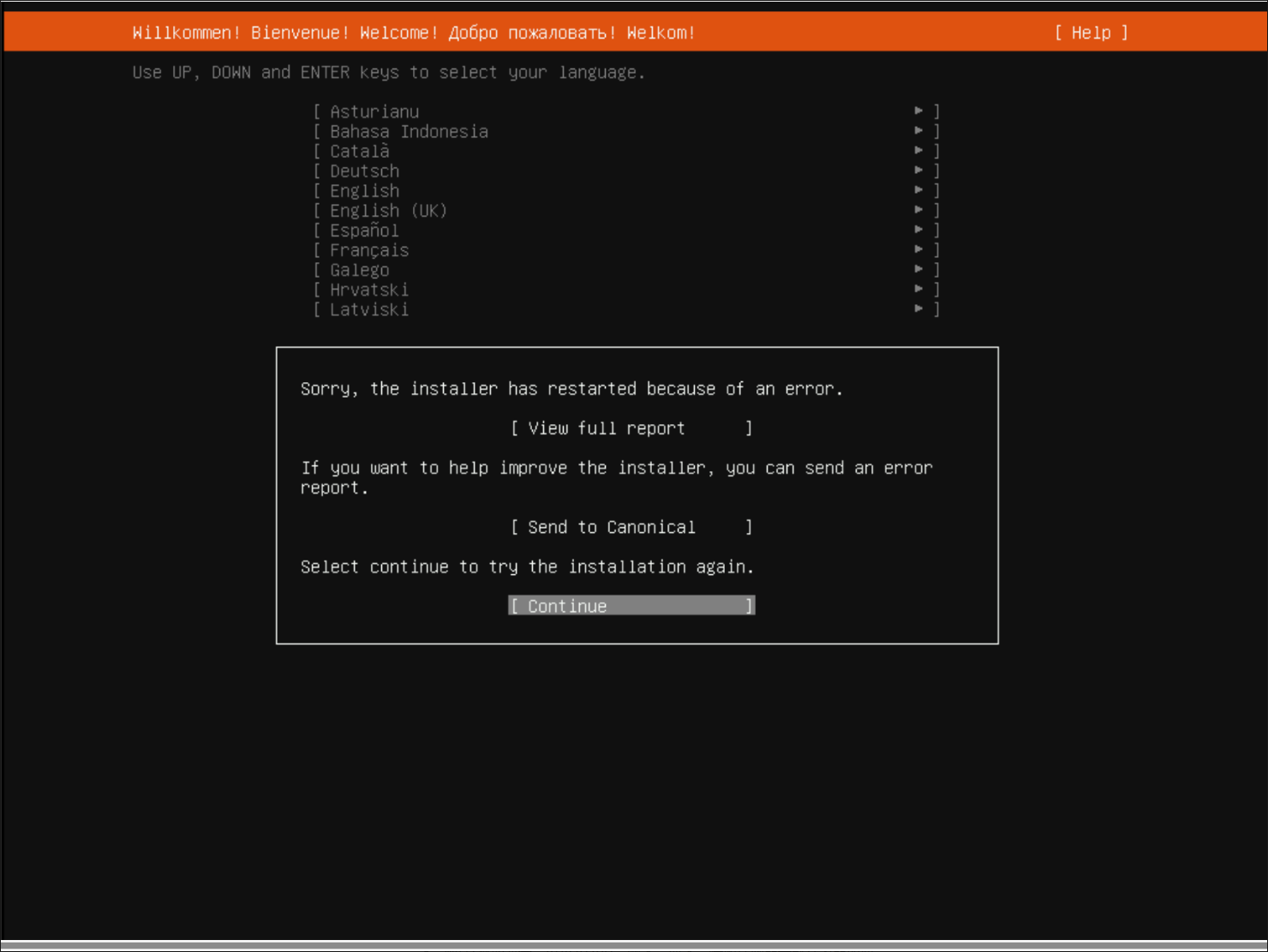Expand the Galego entry using its arrow
The width and height of the screenshot is (1268, 952).
coord(918,268)
